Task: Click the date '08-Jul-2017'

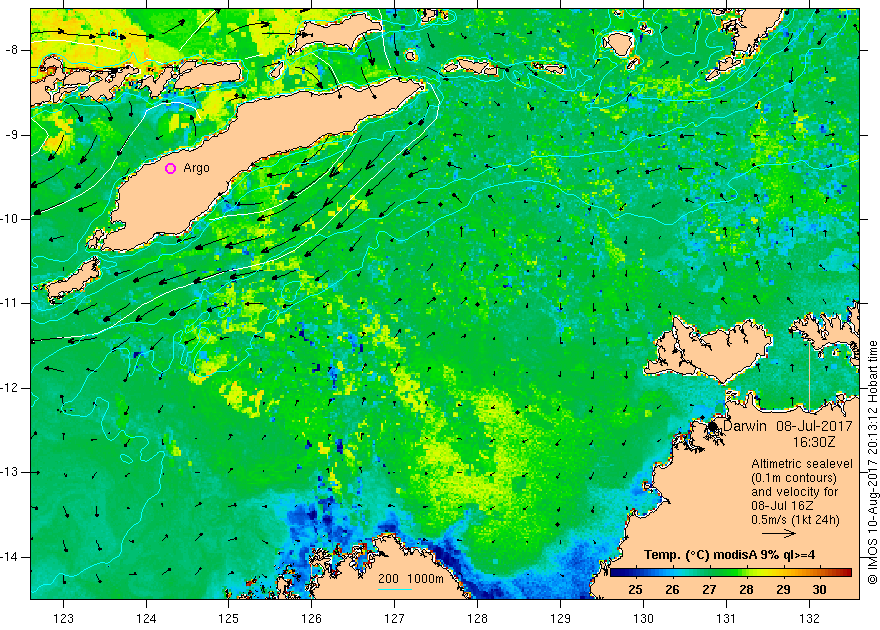Action: coord(814,426)
